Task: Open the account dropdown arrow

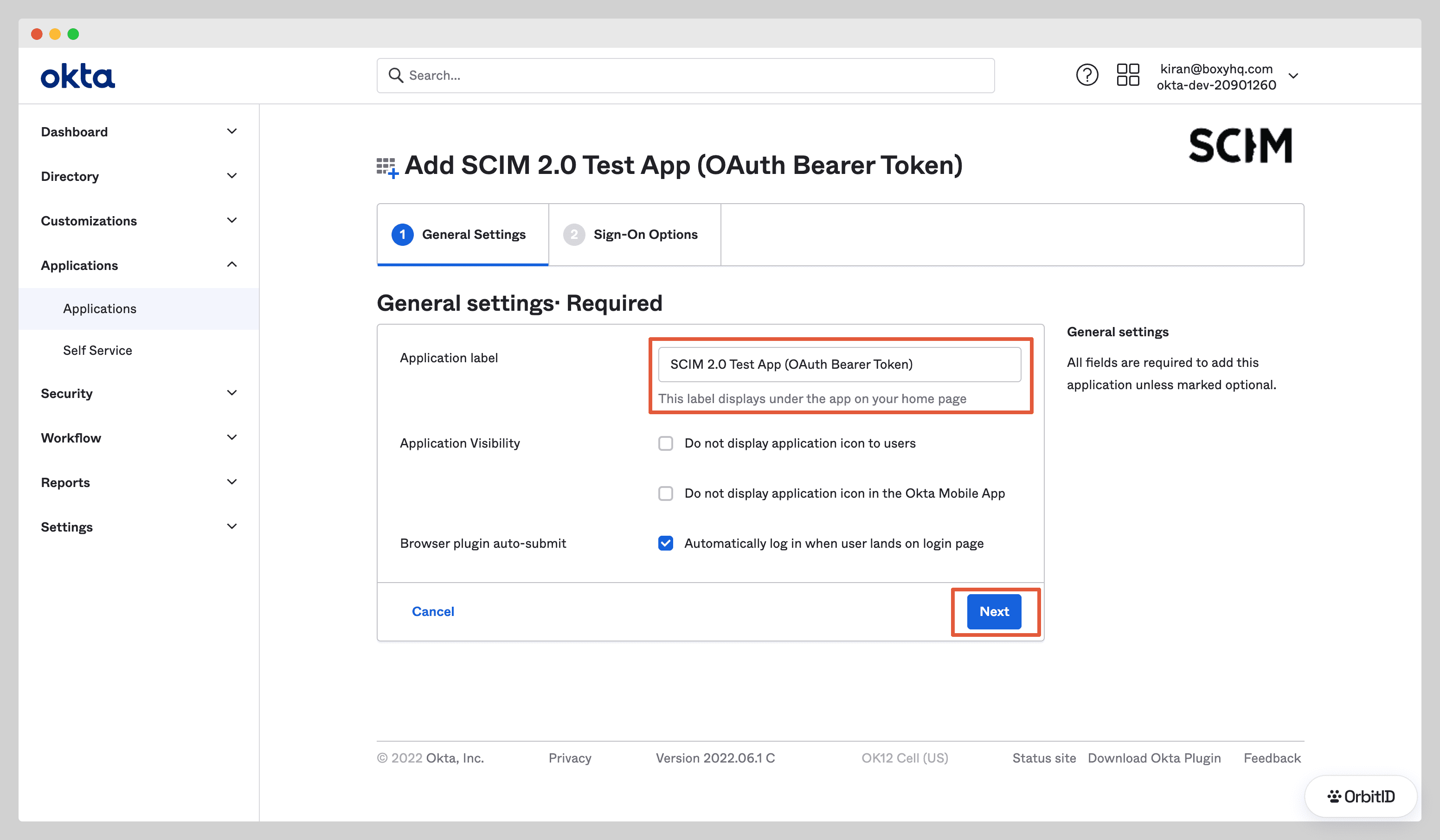Action: tap(1294, 76)
